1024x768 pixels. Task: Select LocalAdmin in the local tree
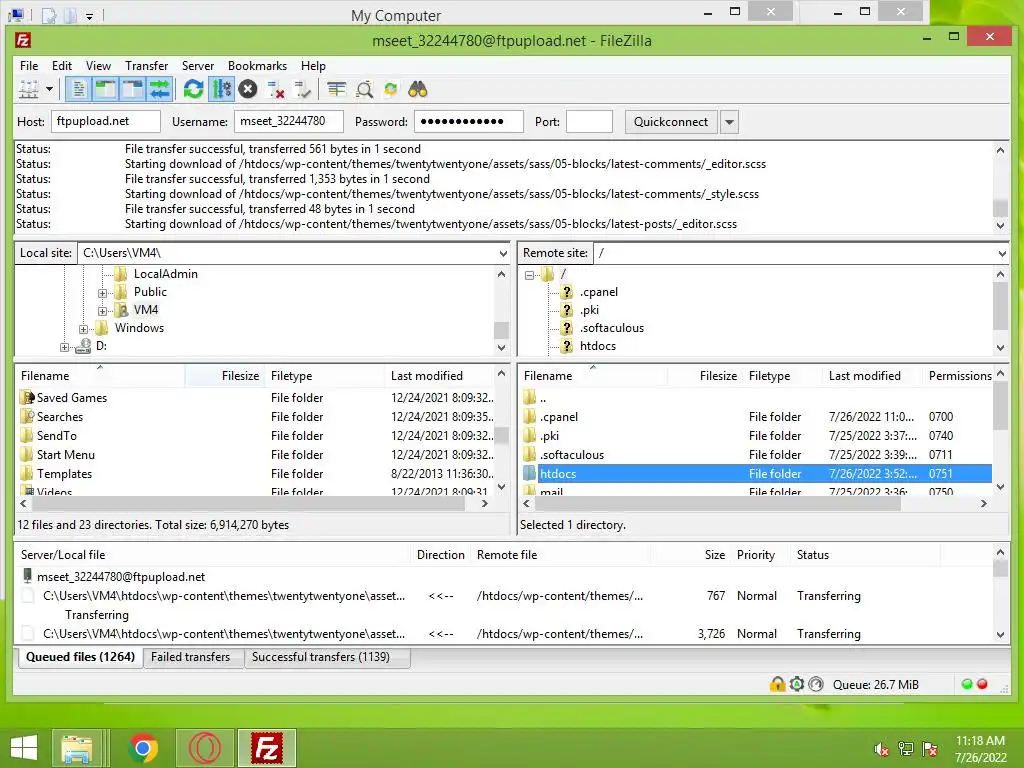[x=165, y=274]
